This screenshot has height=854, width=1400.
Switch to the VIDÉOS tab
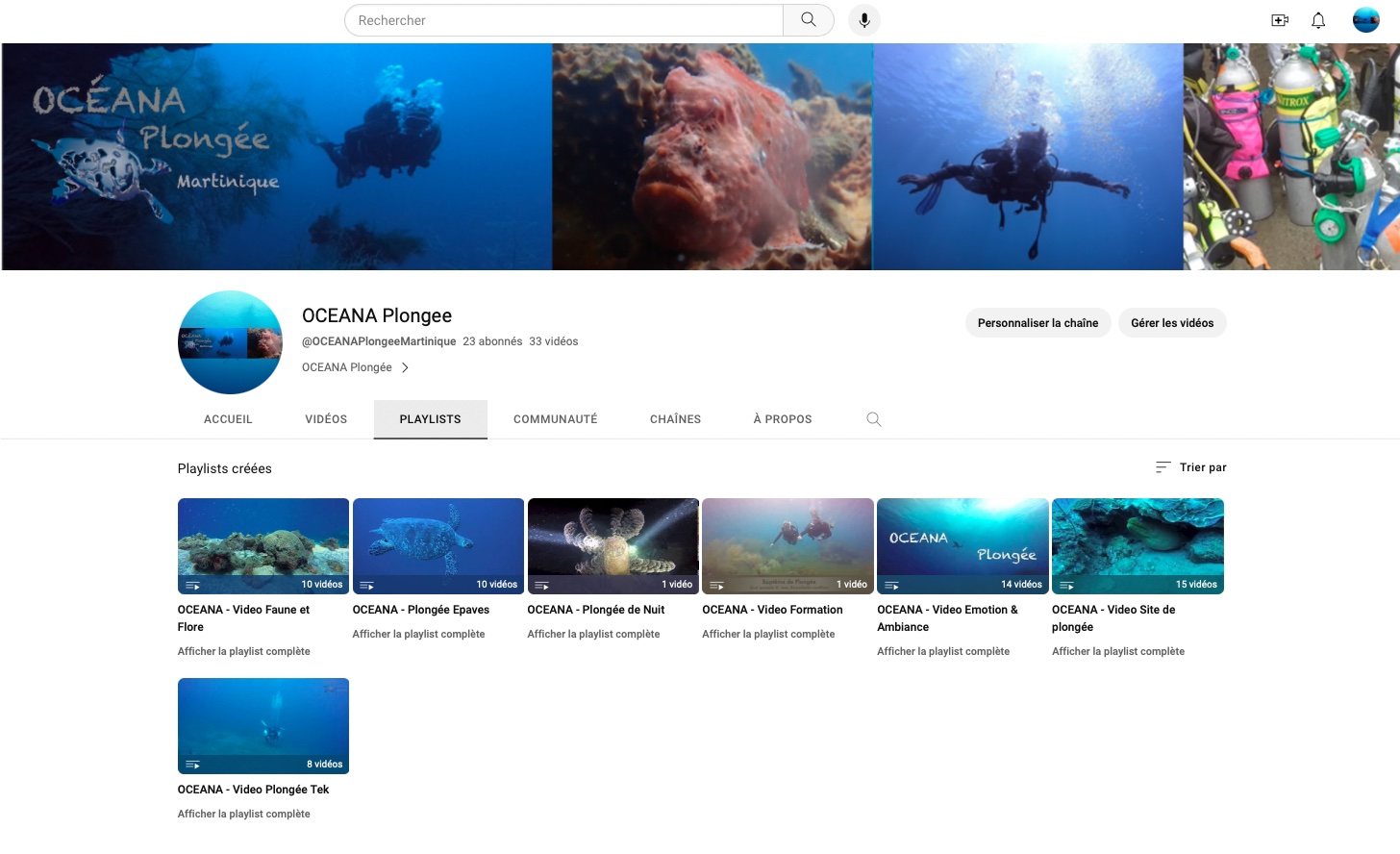pos(326,419)
